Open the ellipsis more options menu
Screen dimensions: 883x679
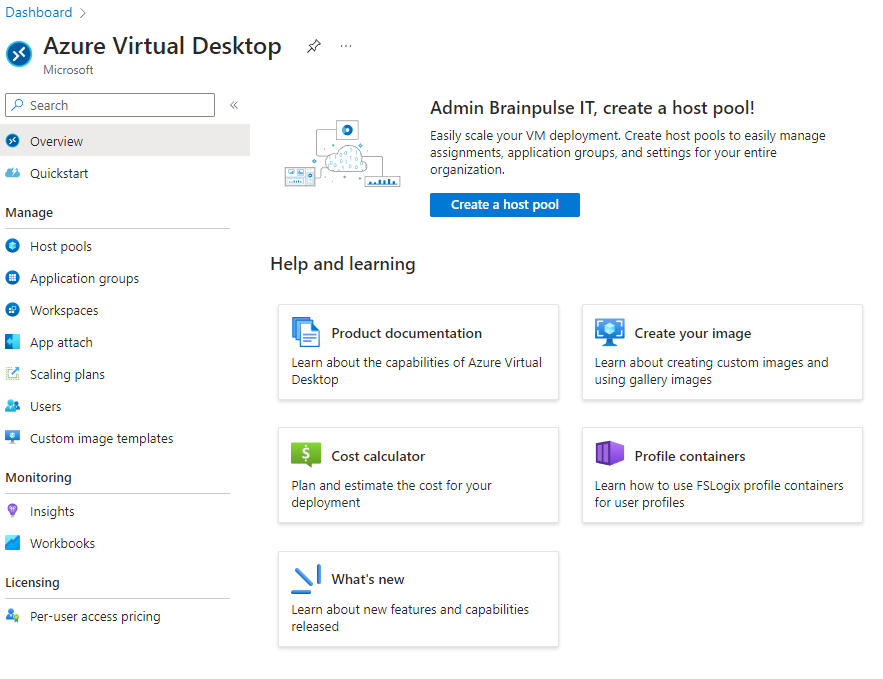(345, 46)
